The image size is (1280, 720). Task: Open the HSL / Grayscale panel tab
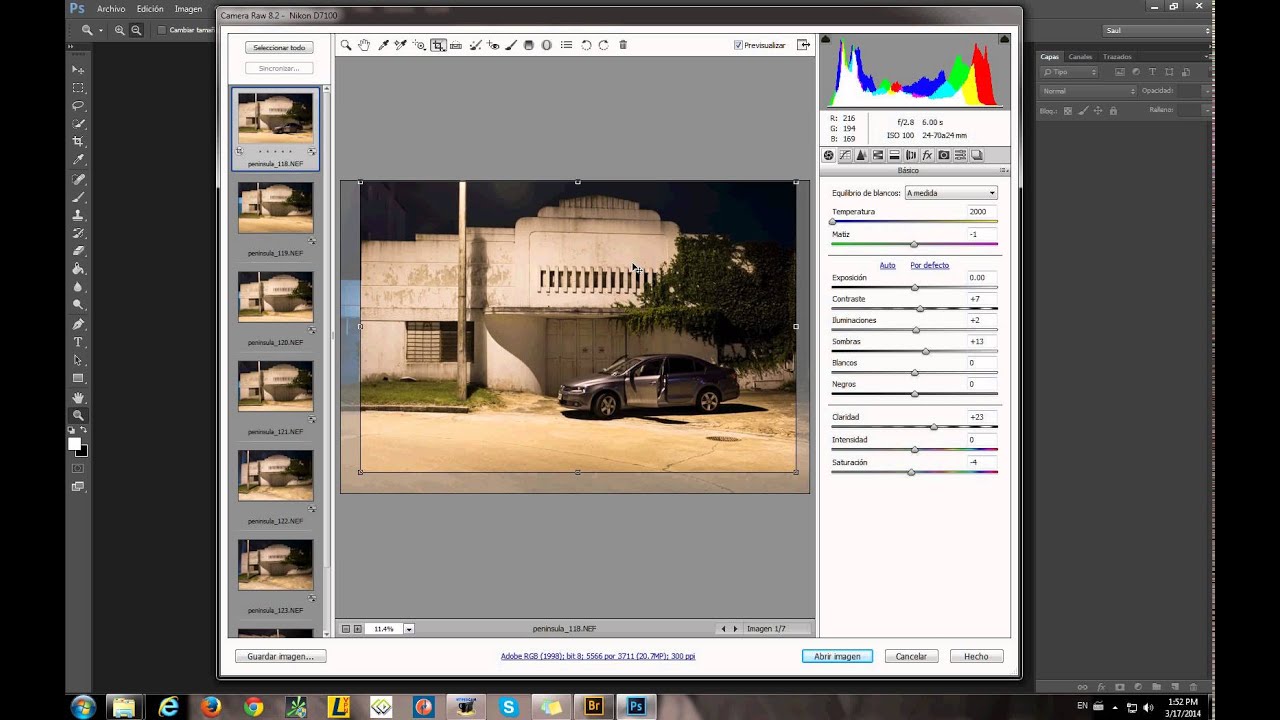(x=878, y=155)
